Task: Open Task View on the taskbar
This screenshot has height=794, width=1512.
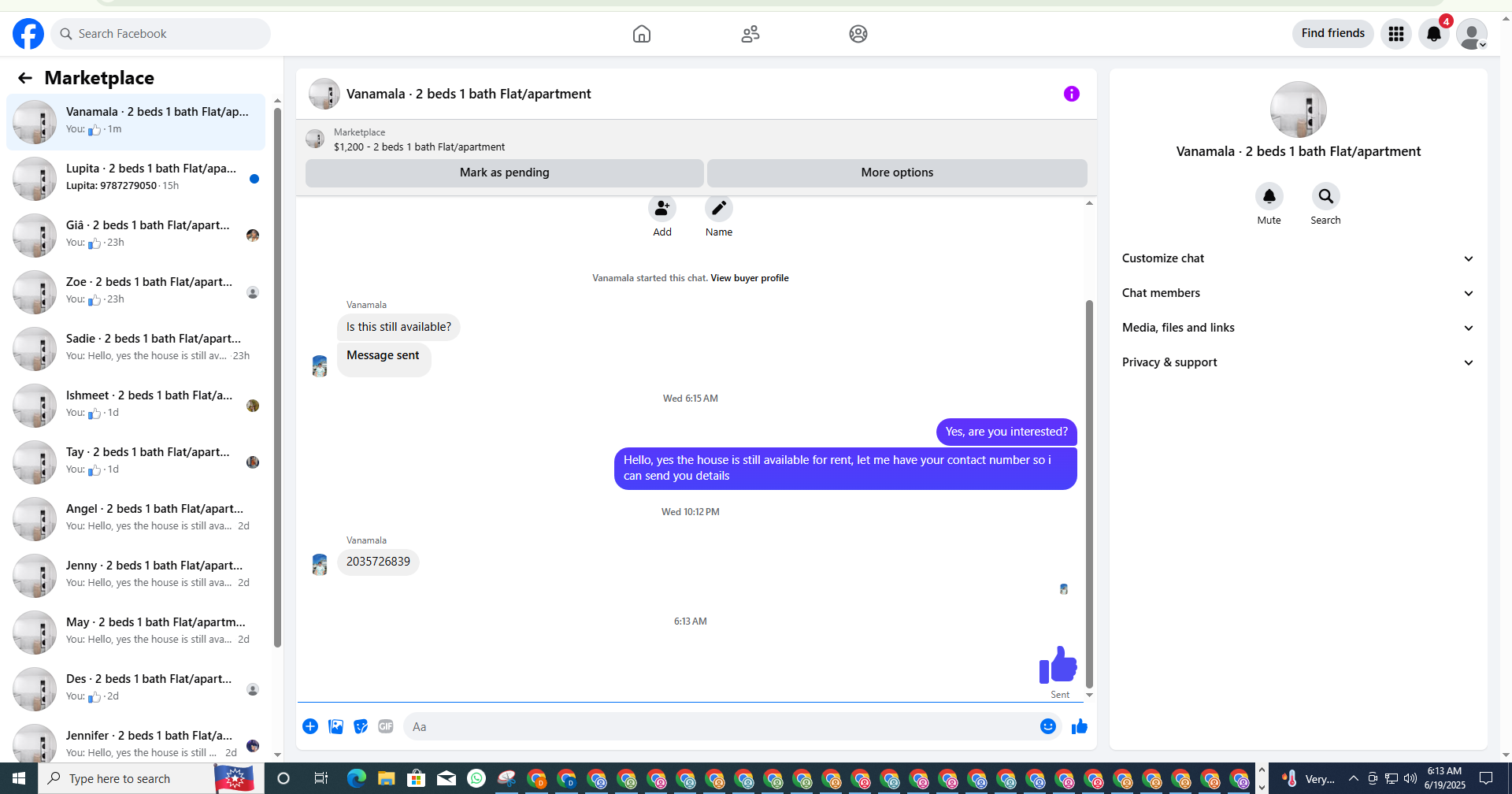Action: point(321,778)
